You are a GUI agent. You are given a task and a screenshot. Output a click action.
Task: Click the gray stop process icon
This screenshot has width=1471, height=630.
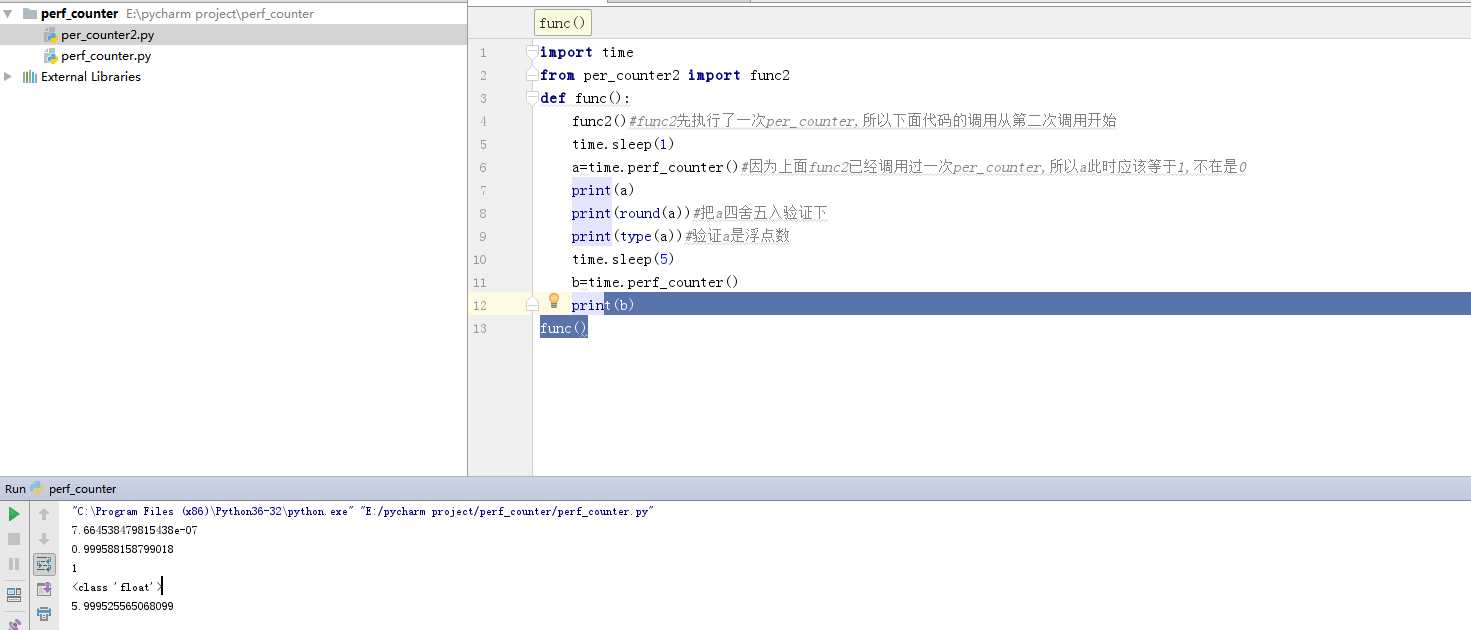14,539
